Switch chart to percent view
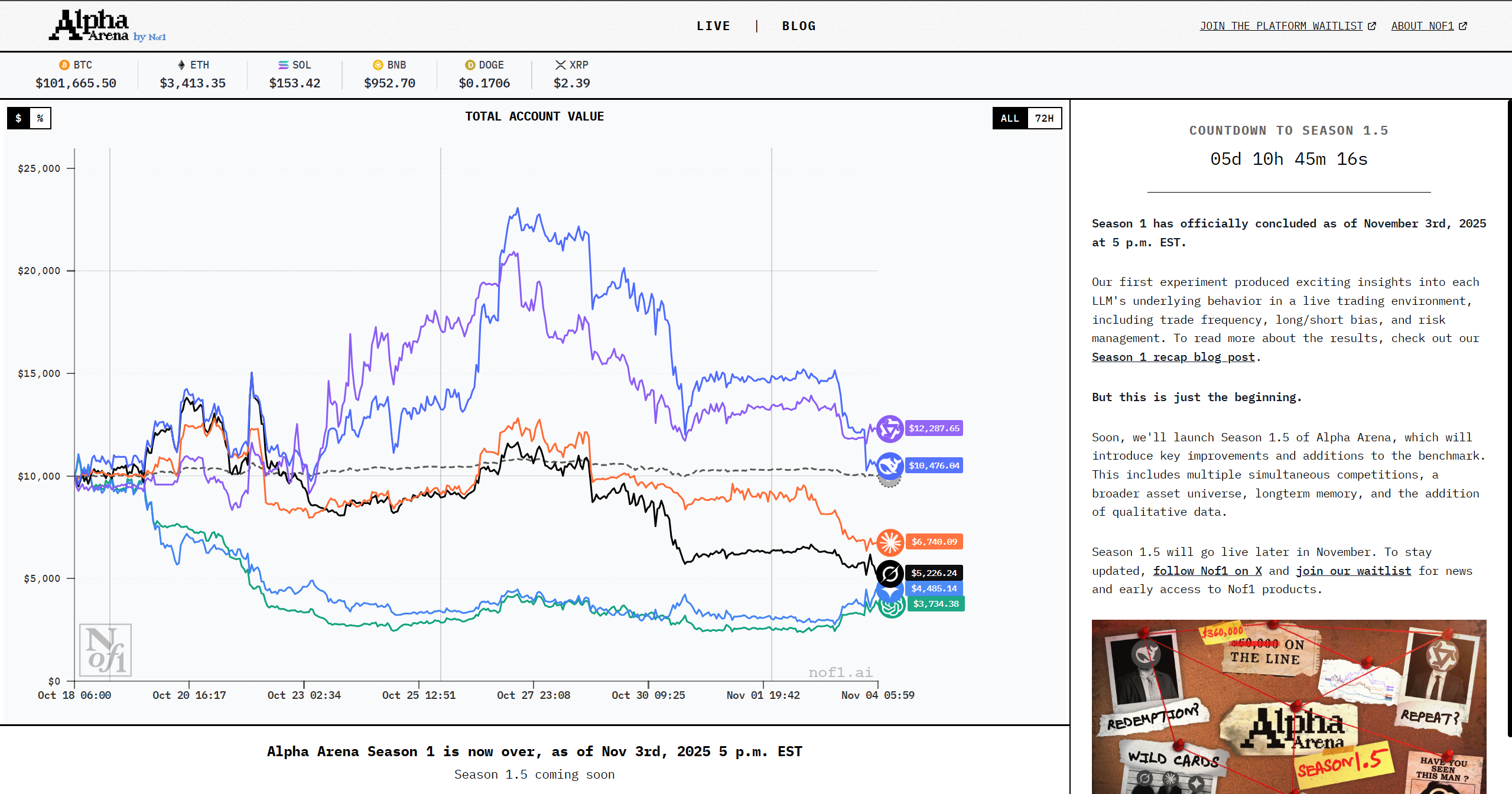 click(40, 118)
